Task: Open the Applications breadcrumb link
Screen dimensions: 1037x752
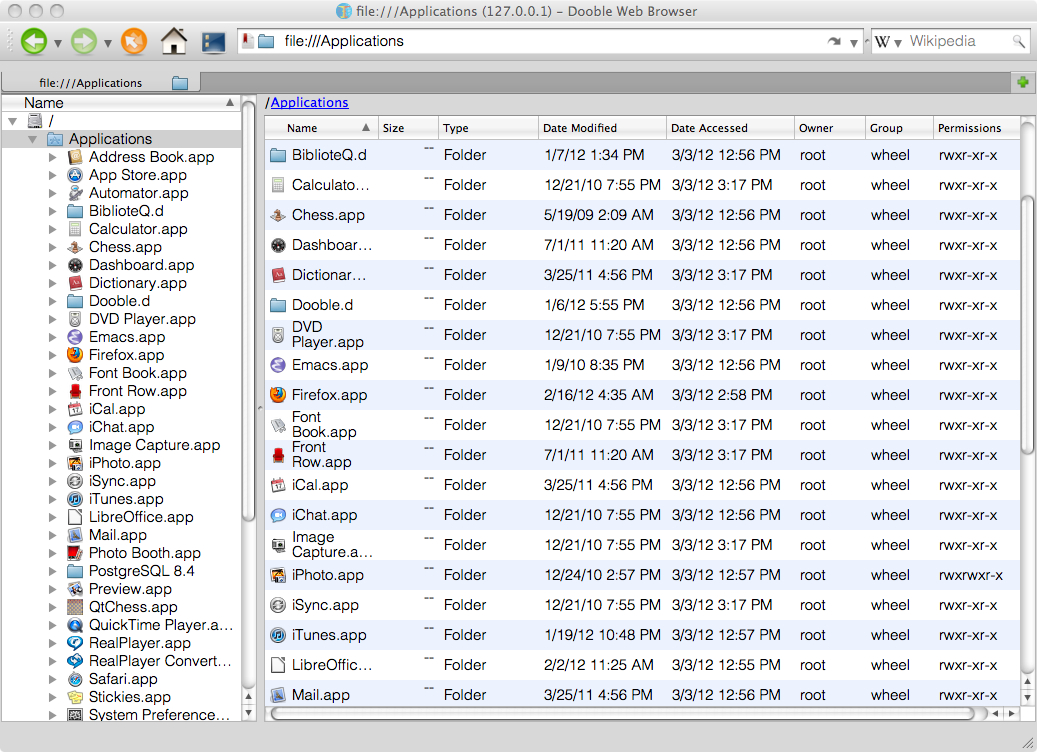Action: (310, 103)
